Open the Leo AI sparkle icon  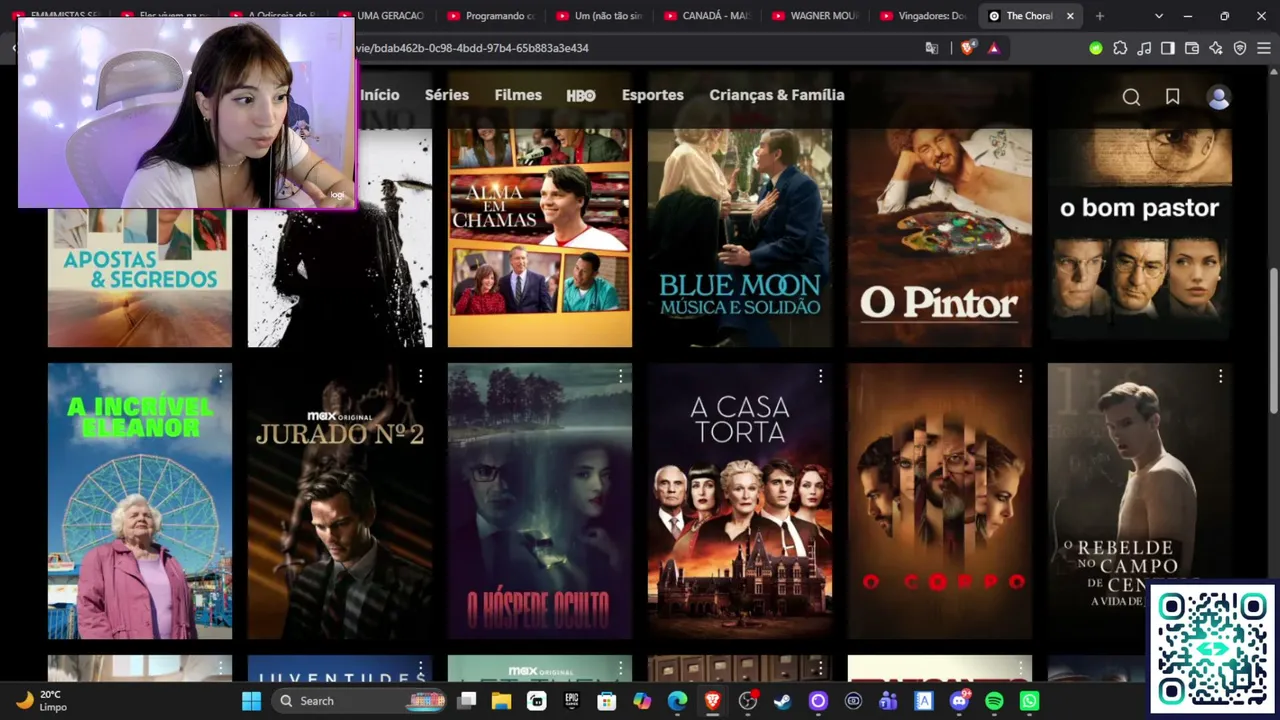(x=1216, y=48)
